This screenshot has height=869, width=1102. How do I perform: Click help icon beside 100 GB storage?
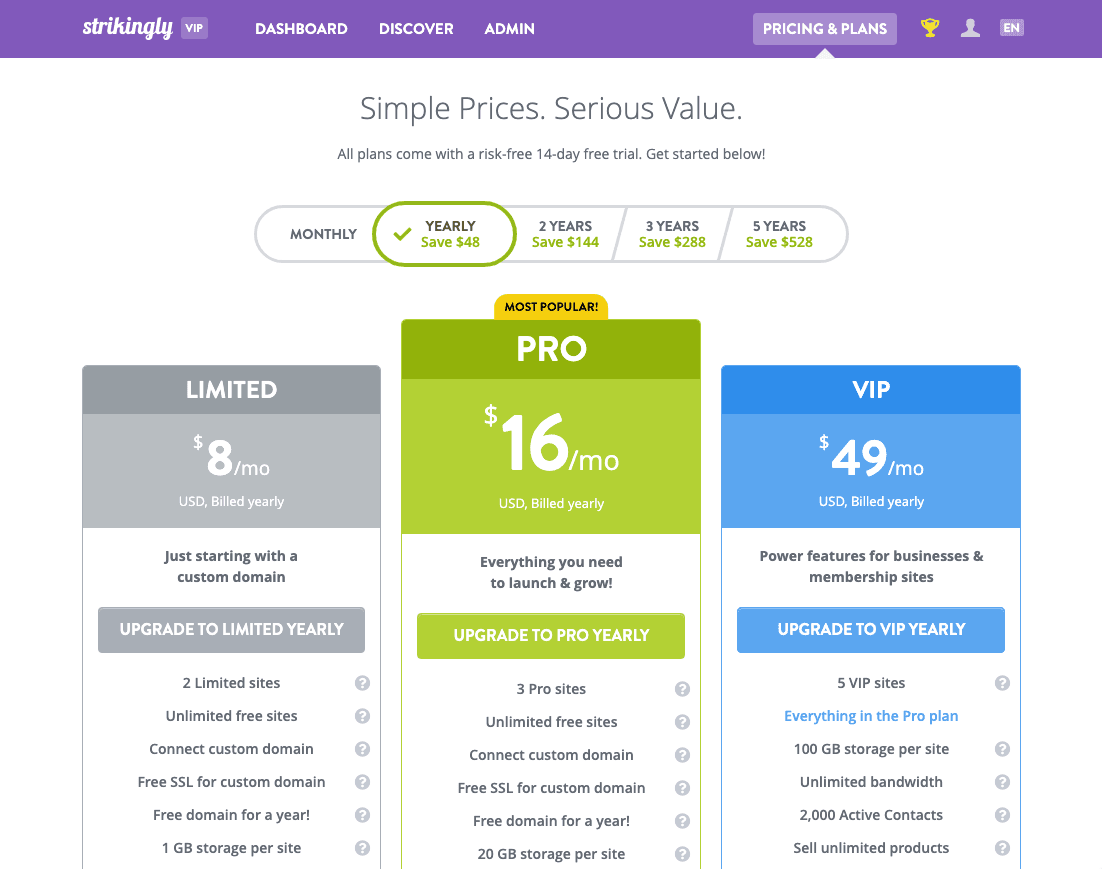click(x=1002, y=749)
